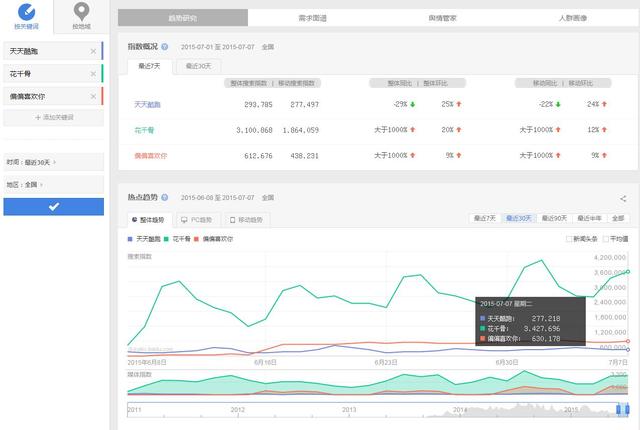Switch to the 人群画像 tab

(x=573, y=18)
